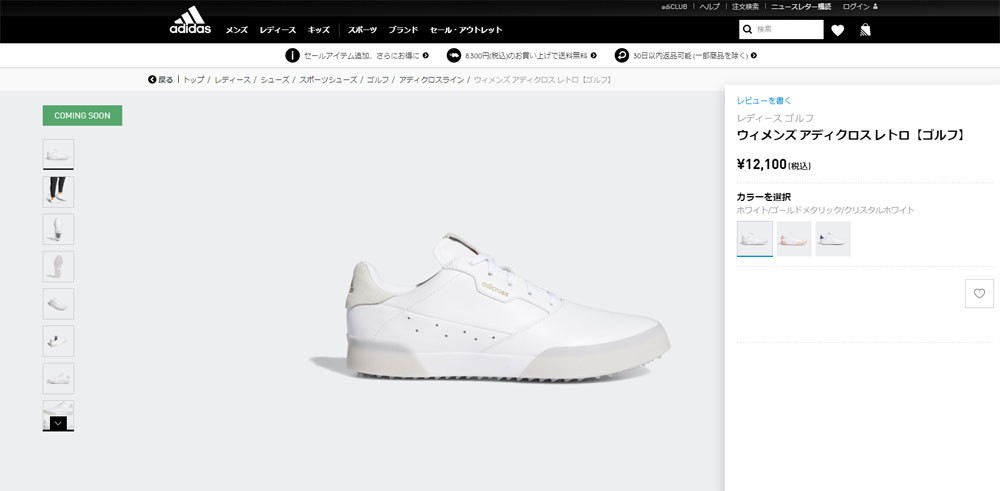Select the white/gold color swatch
The height and width of the screenshot is (491, 1000).
click(x=754, y=239)
